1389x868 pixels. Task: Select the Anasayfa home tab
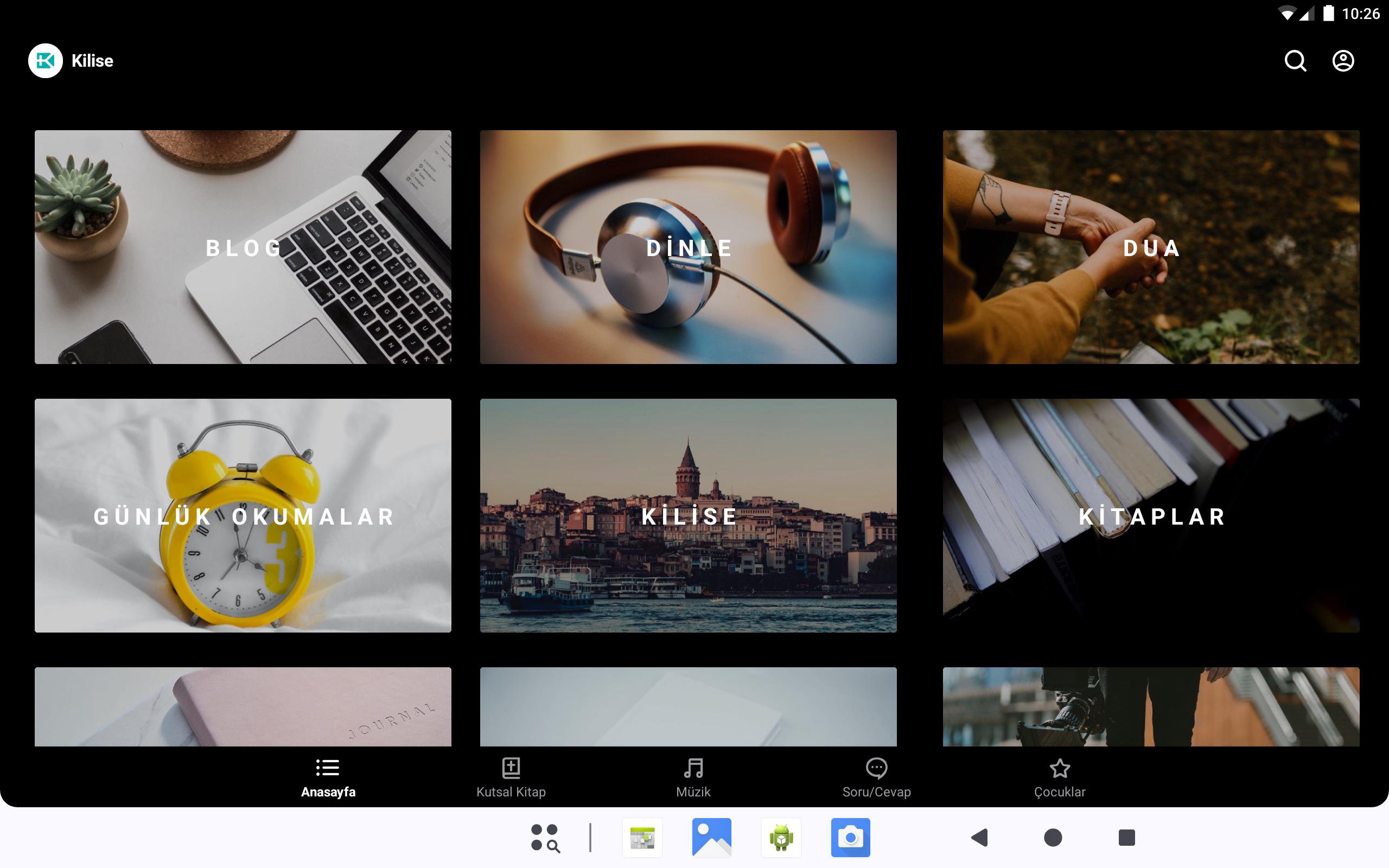click(328, 777)
